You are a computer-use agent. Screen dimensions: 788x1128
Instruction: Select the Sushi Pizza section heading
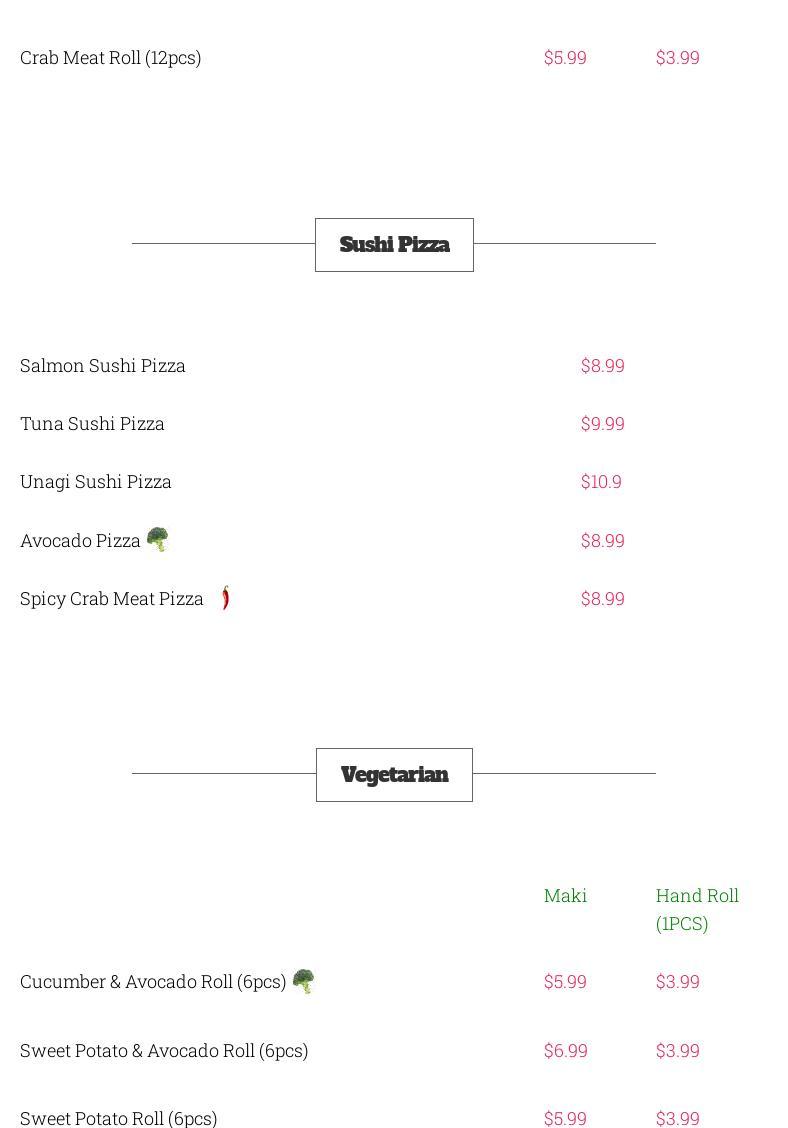(x=394, y=245)
